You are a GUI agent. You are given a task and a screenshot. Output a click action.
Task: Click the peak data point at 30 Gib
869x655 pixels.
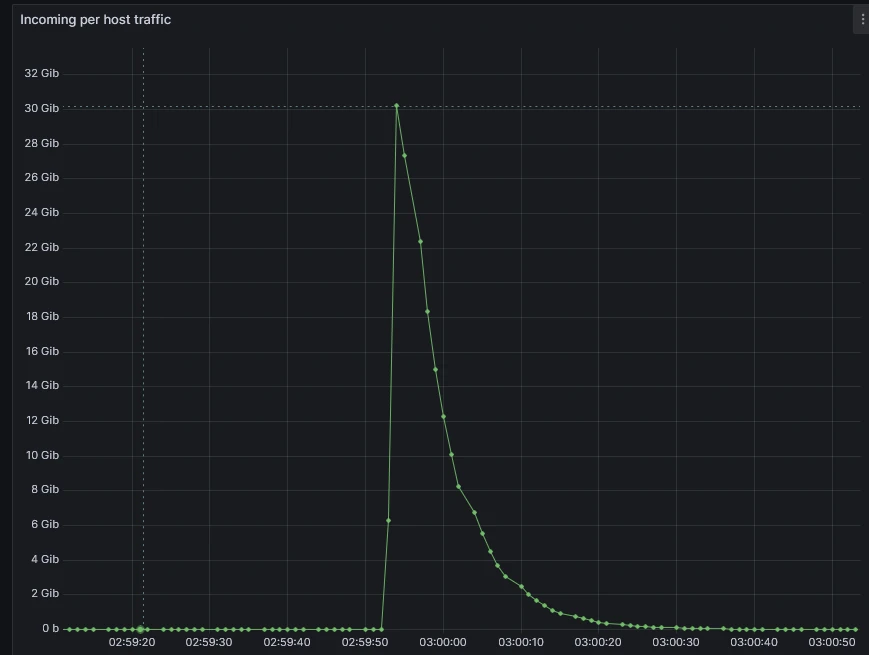(396, 105)
